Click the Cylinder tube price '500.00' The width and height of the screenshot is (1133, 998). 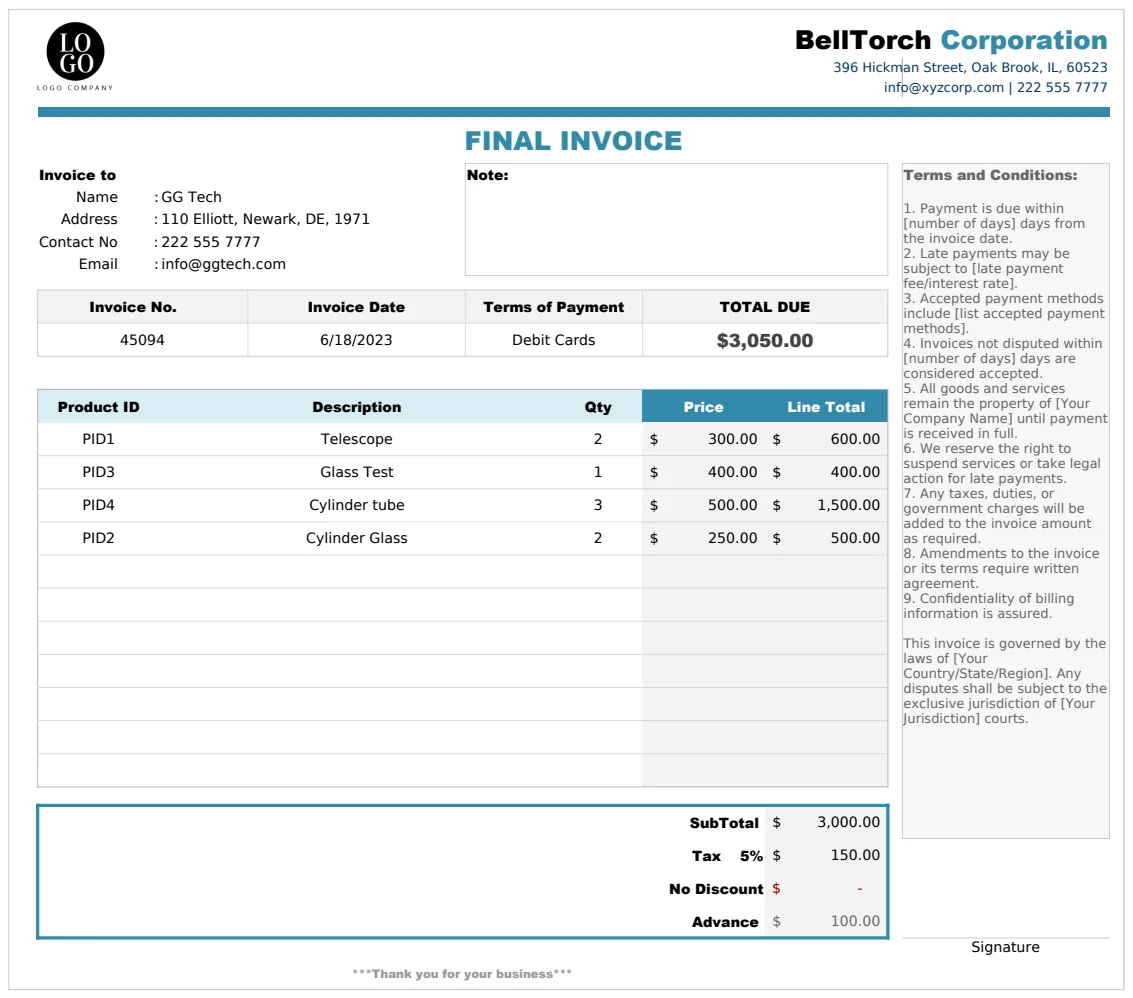coord(732,505)
